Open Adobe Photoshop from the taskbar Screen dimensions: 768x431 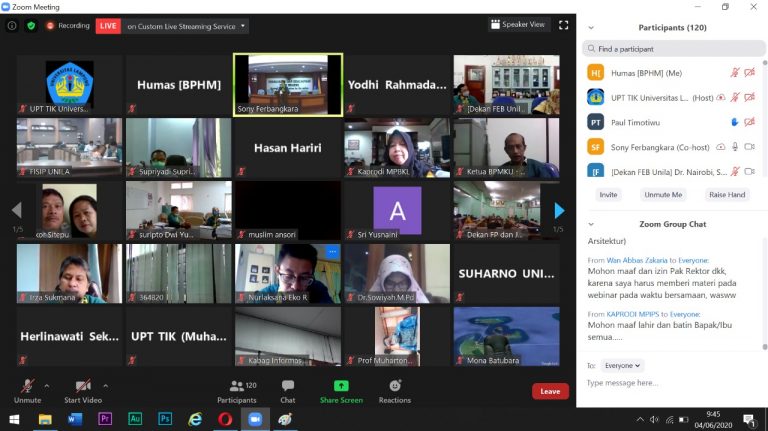(x=165, y=419)
